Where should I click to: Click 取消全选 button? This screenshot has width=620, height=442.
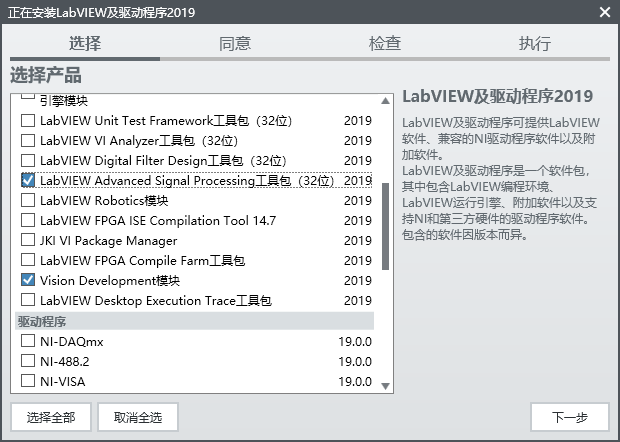138,417
